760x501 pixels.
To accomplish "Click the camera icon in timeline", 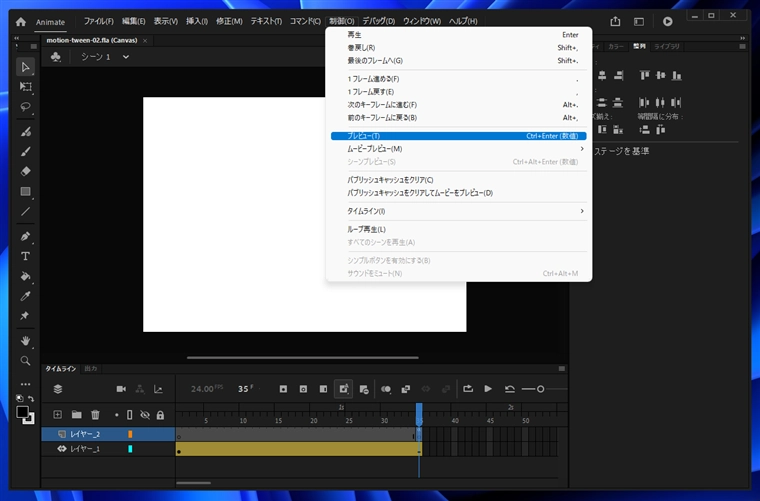I will (x=121, y=389).
